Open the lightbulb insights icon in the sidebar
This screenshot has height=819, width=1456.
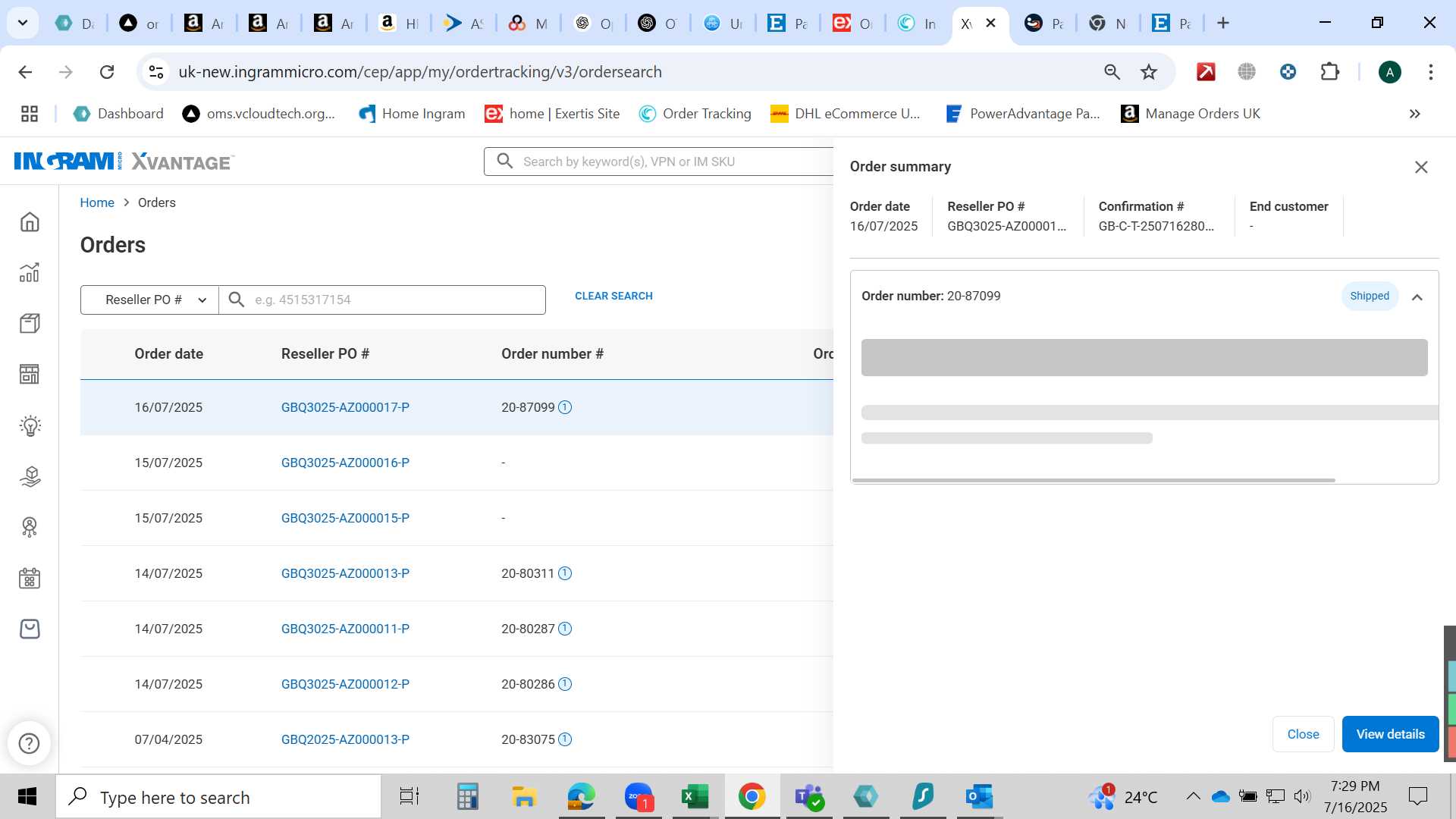(x=30, y=425)
